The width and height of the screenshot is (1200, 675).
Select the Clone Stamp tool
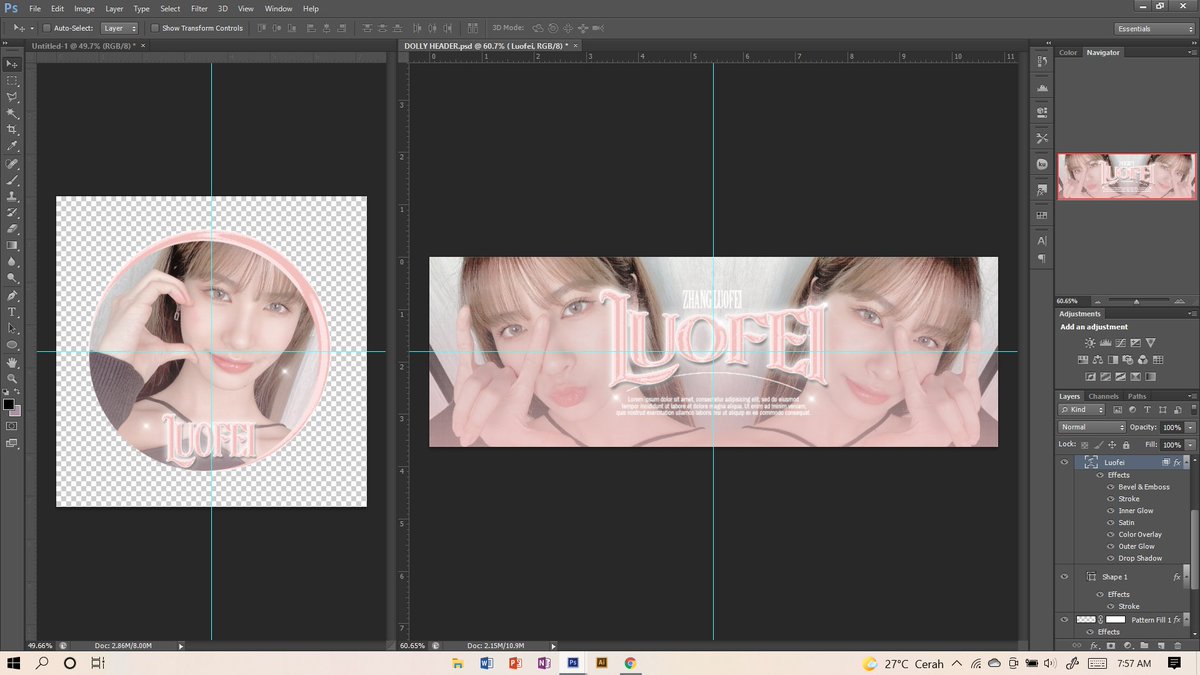tap(13, 196)
